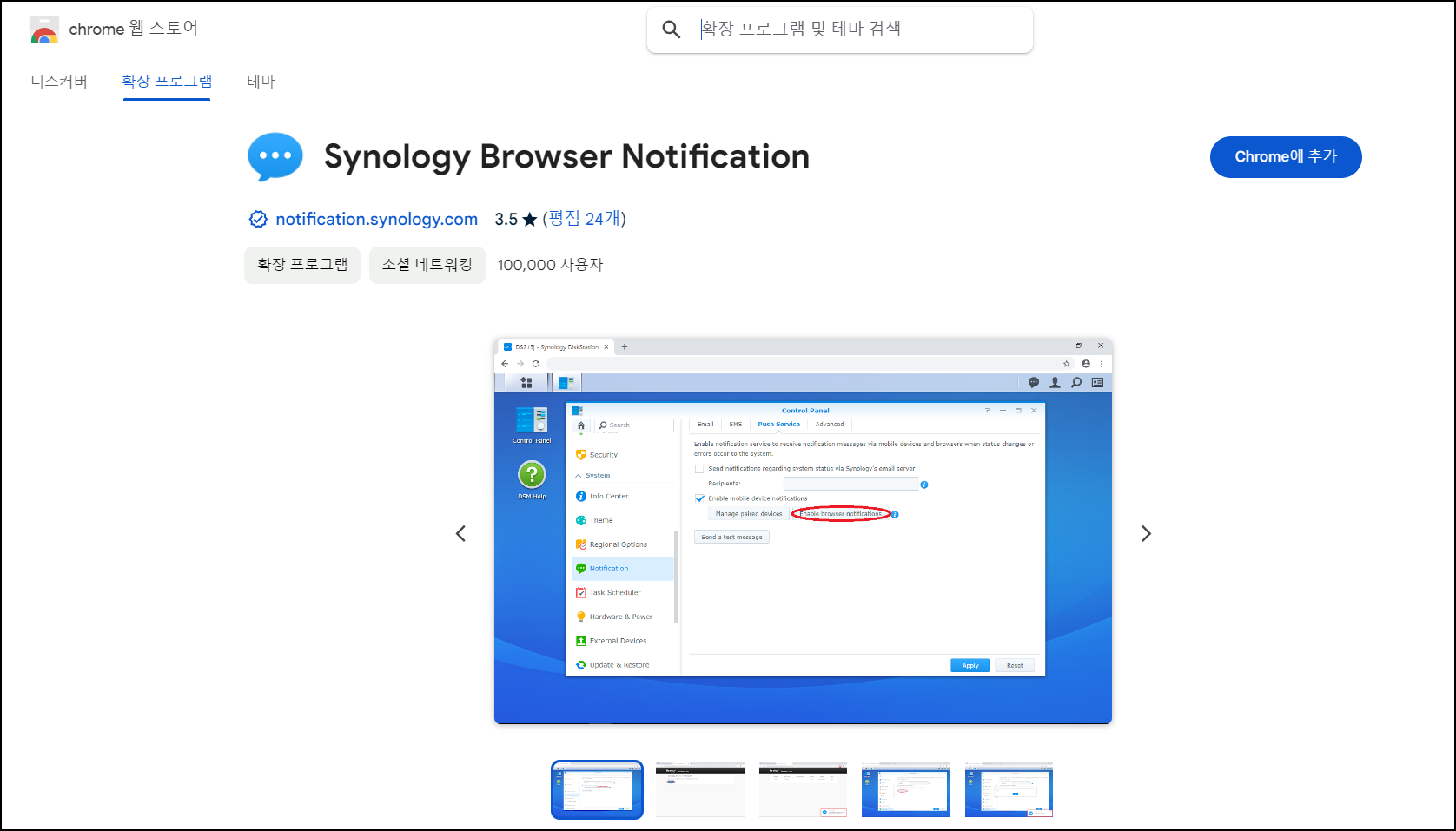
Task: Select the fourth screenshot thumbnail
Action: pyautogui.click(x=906, y=789)
